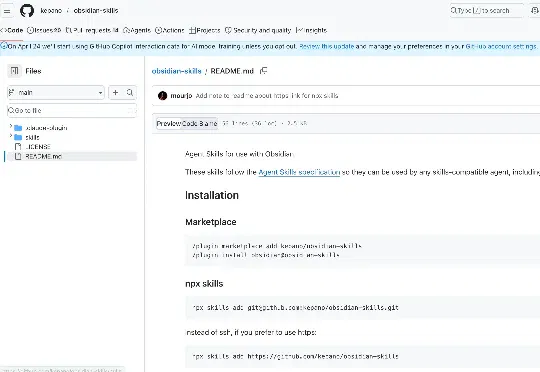Select the .claude-plugin folder
The height and width of the screenshot is (372, 540).
pyautogui.click(x=46, y=128)
